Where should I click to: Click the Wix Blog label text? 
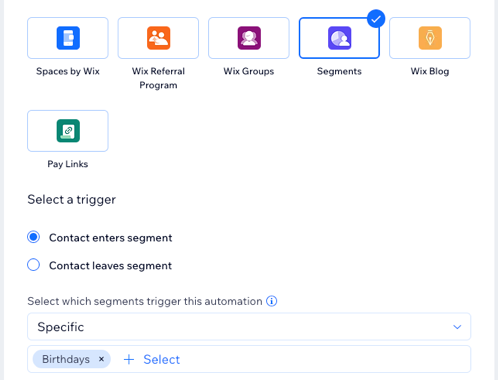[430, 71]
